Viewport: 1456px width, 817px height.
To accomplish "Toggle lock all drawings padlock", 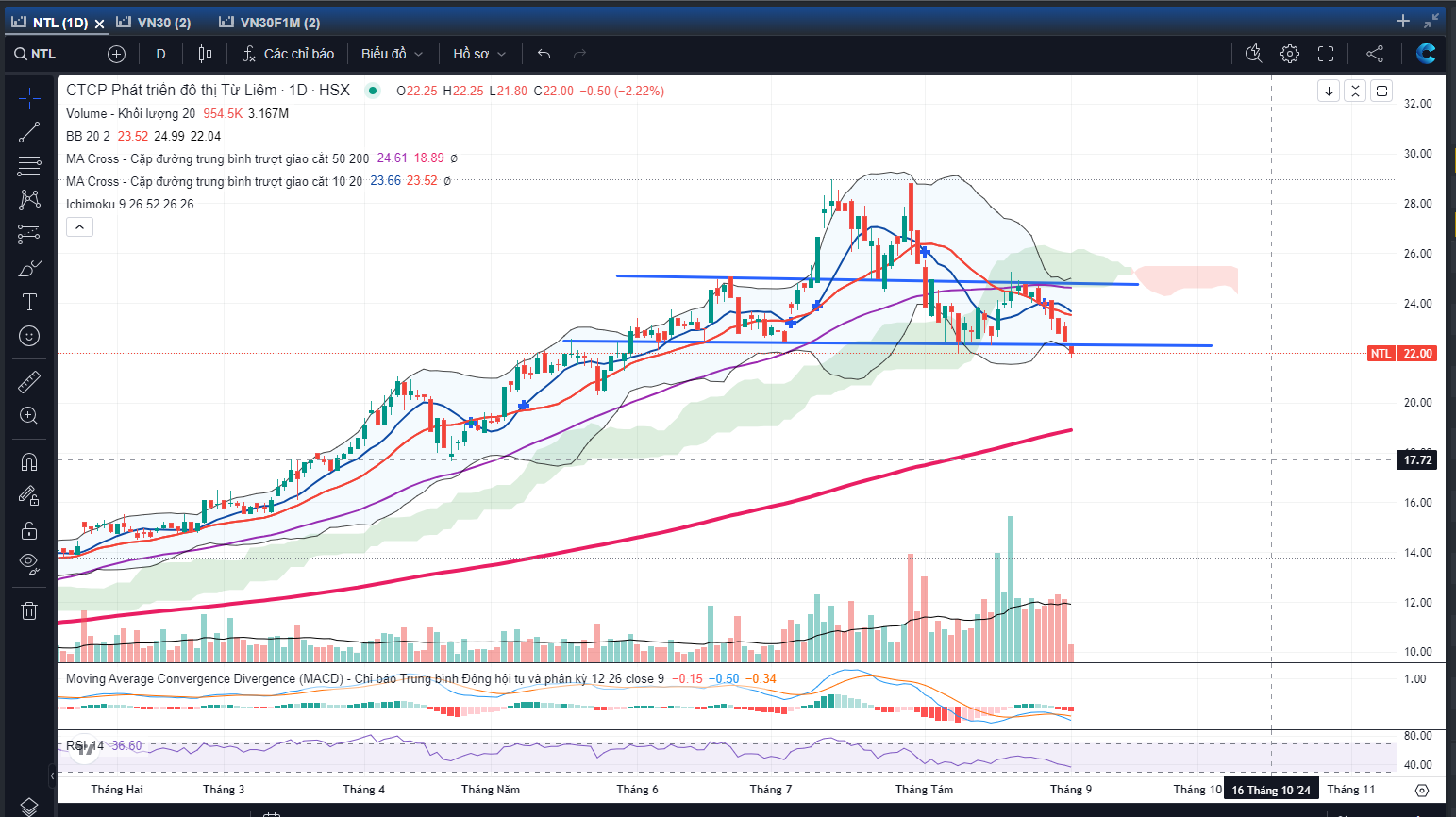I will pos(29,530).
